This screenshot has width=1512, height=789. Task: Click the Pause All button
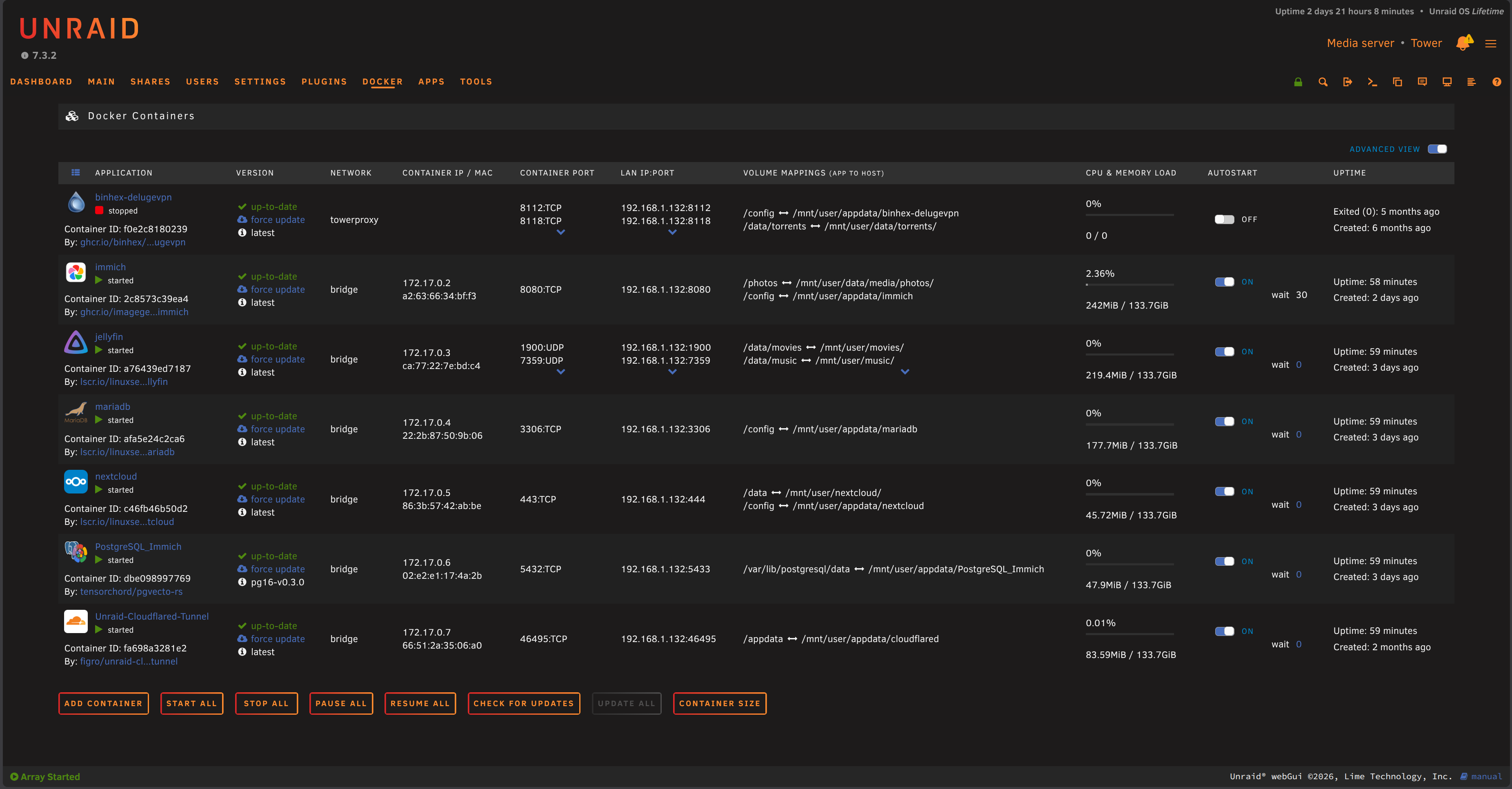coord(341,704)
